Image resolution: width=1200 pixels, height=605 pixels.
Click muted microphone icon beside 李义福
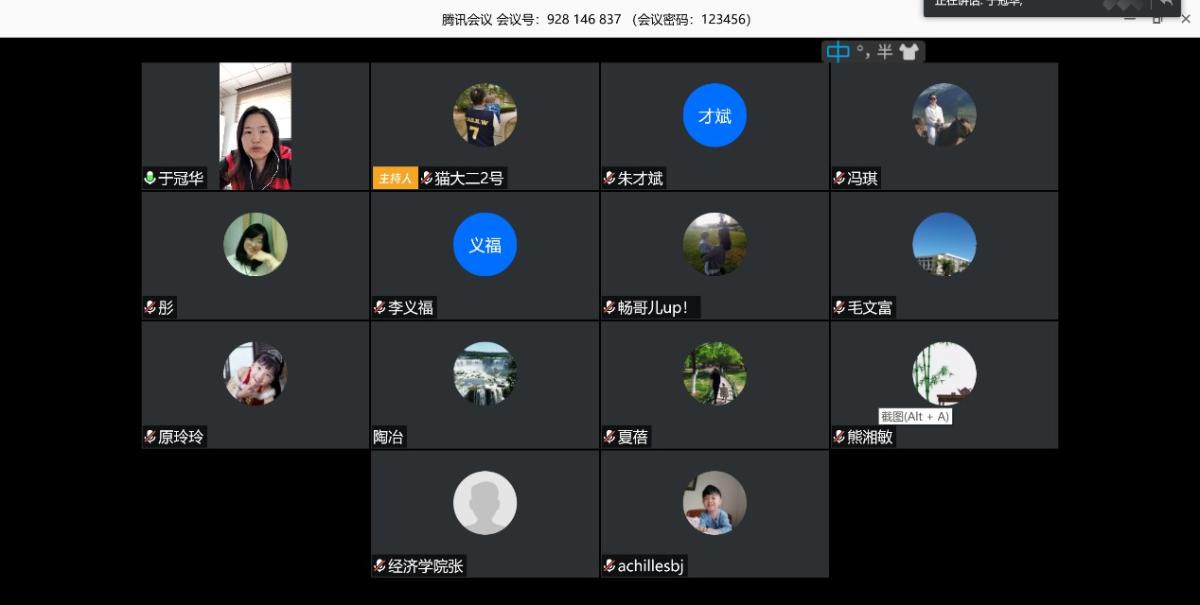[380, 308]
